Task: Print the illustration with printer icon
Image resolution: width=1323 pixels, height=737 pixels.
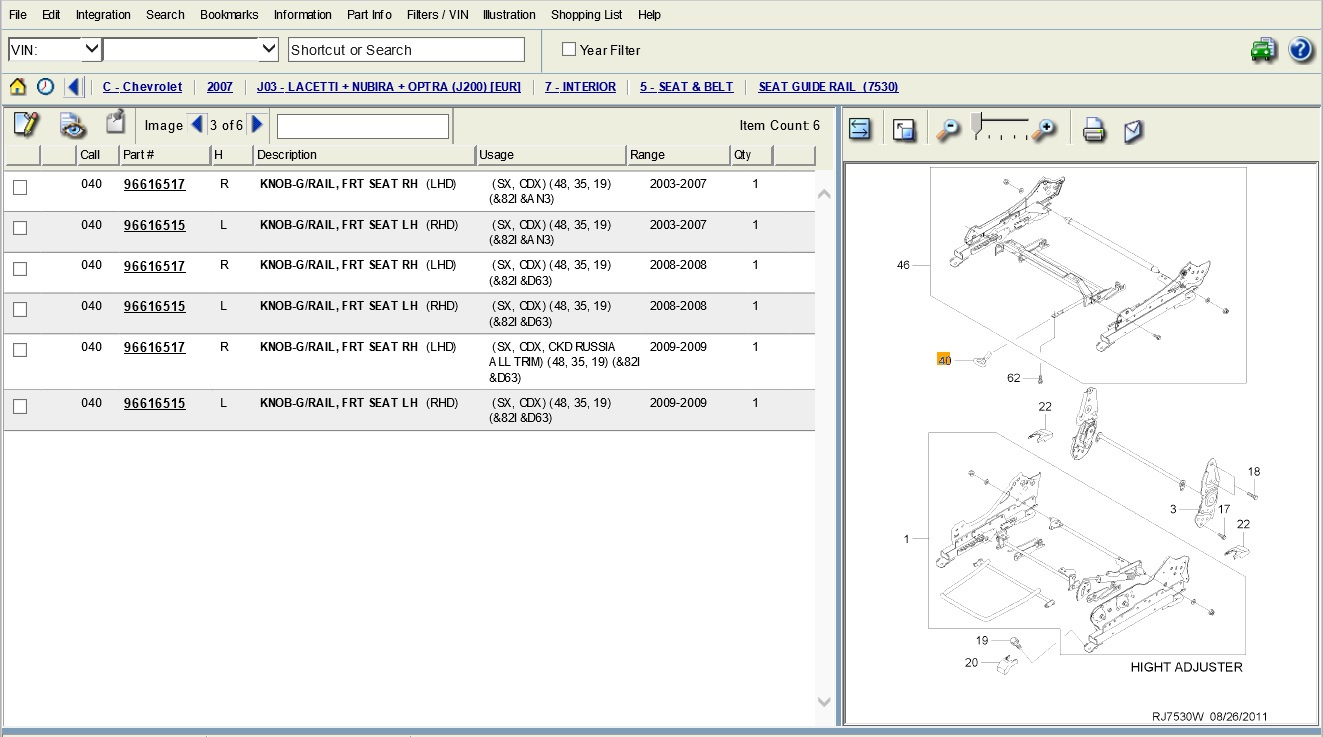Action: click(x=1094, y=130)
